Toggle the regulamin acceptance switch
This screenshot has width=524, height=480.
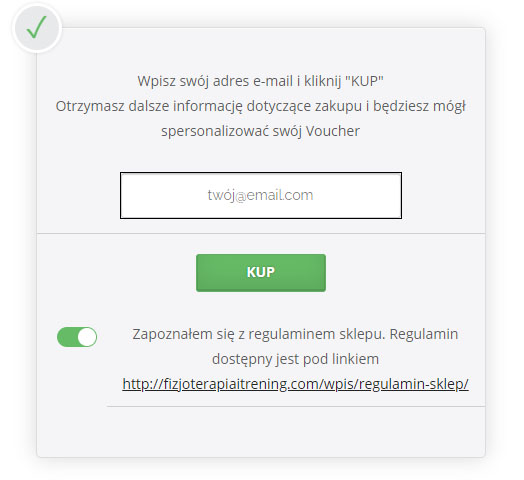77,337
